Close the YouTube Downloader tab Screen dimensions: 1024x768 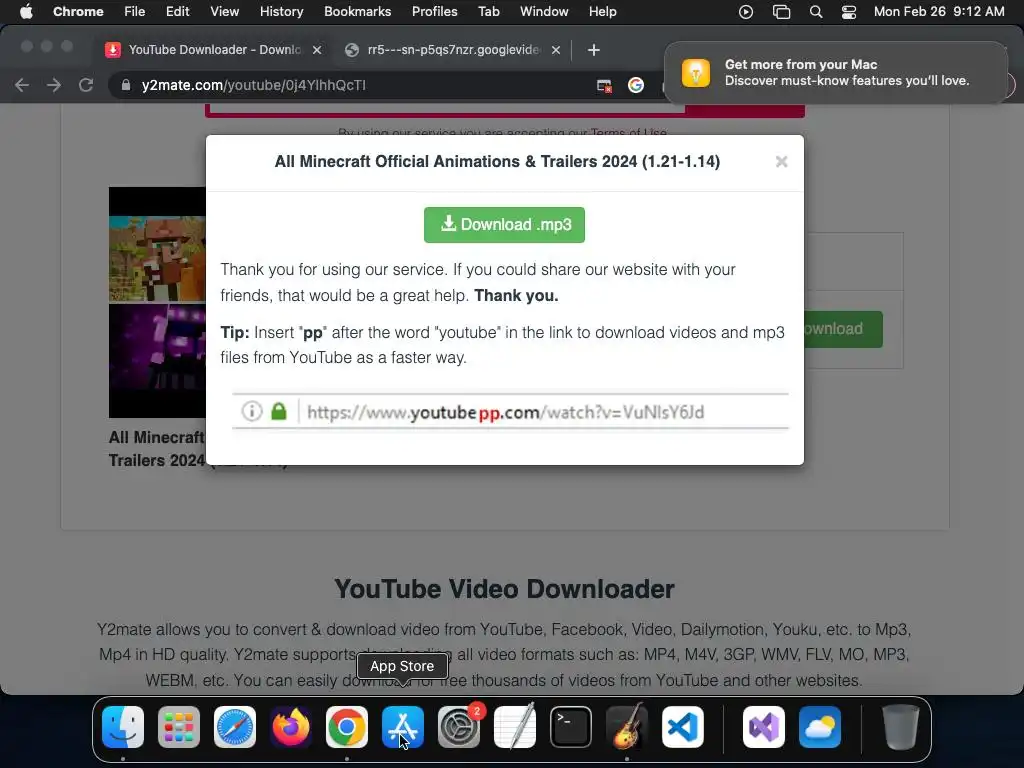317,50
